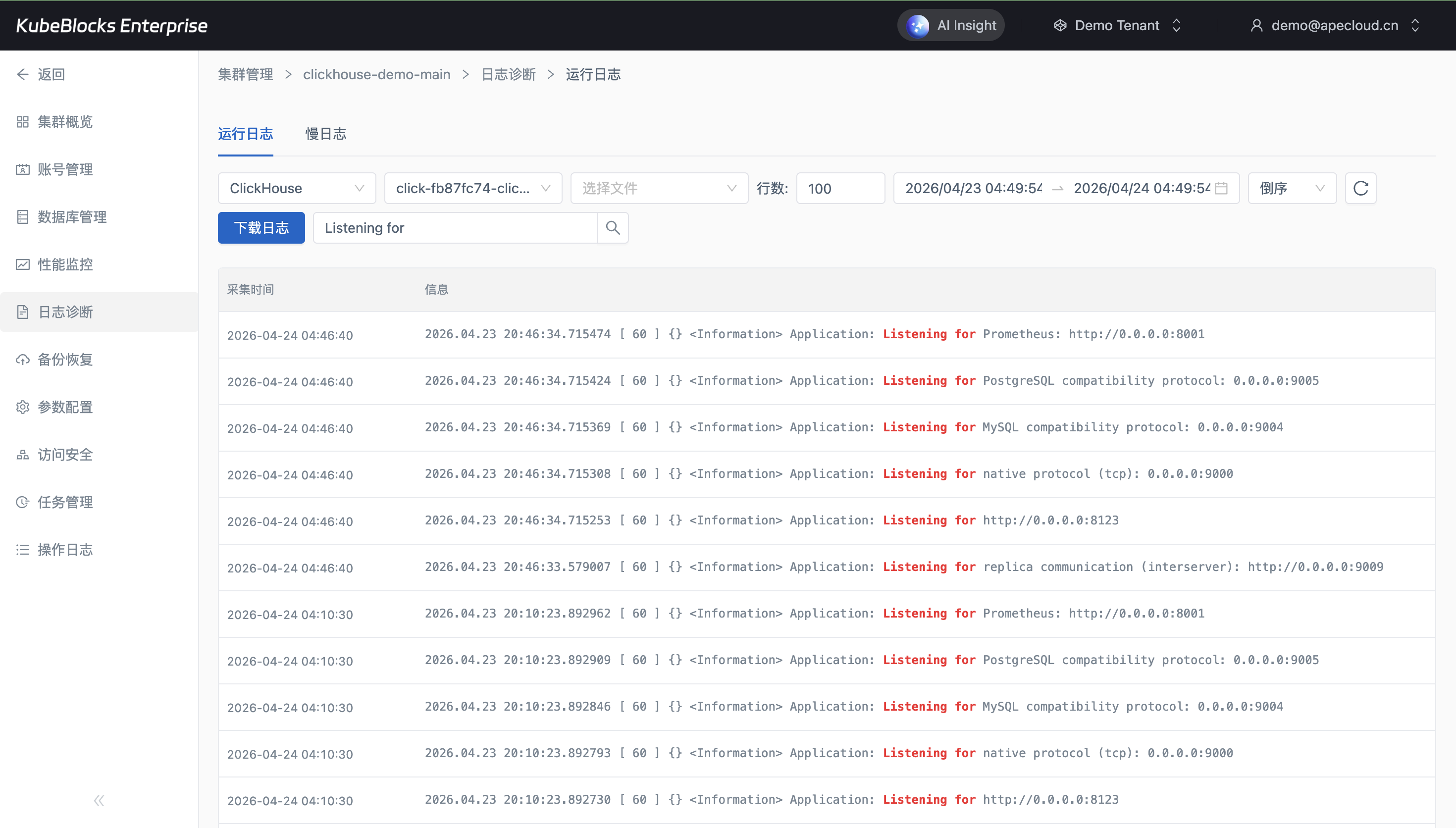Open the click-fb87fc74 instance dropdown

(x=472, y=188)
